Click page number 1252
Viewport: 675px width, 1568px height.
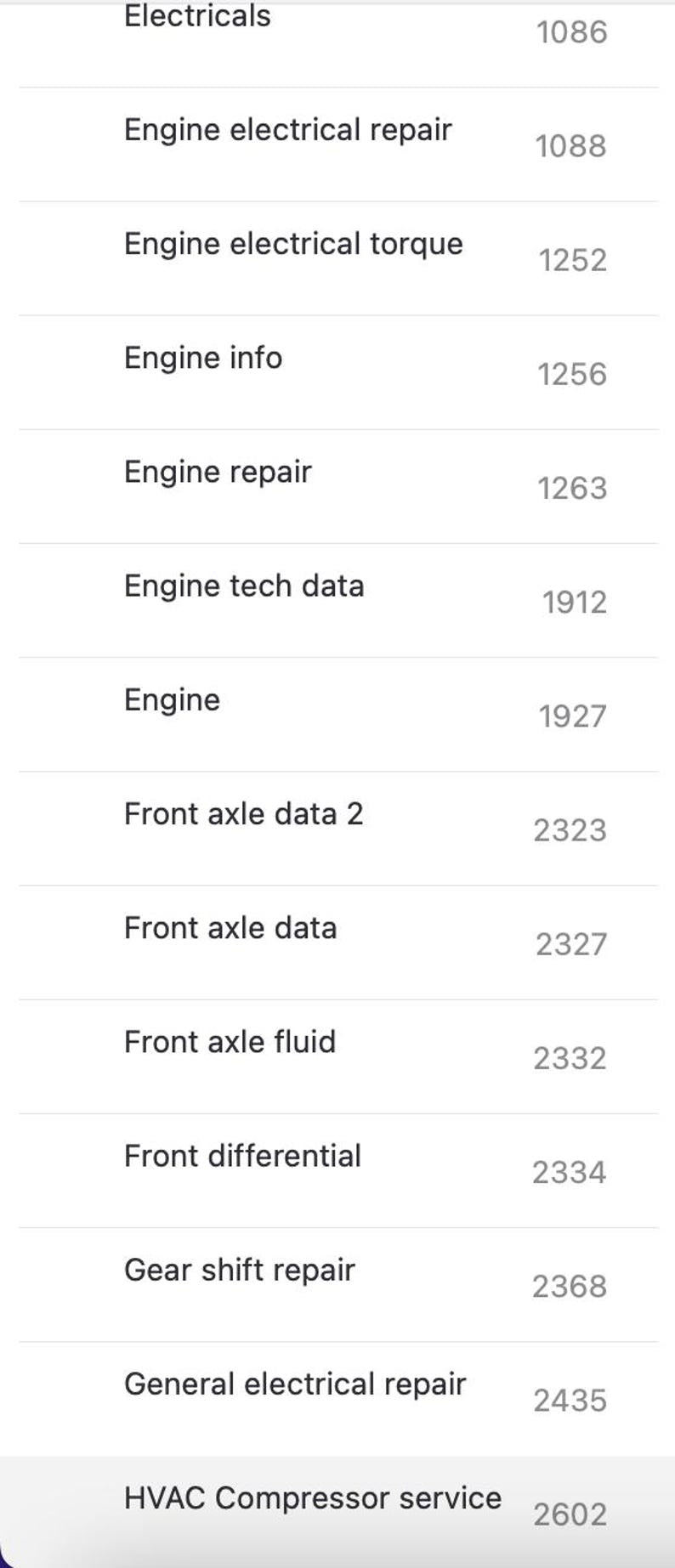[572, 260]
